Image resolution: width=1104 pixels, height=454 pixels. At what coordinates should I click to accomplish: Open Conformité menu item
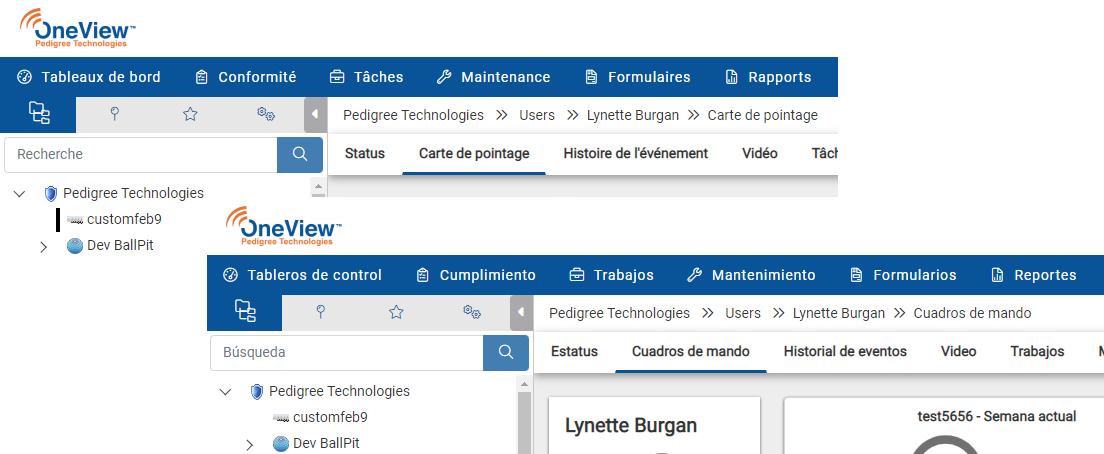245,77
